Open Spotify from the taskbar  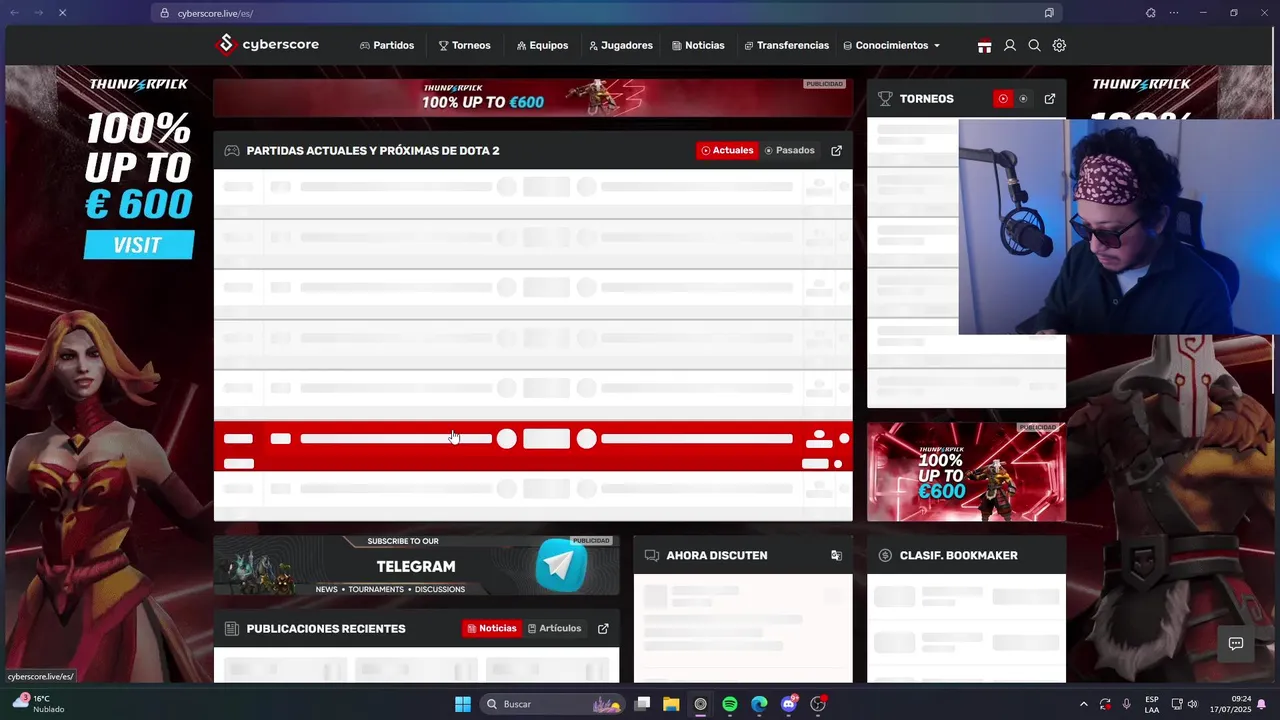(x=730, y=704)
